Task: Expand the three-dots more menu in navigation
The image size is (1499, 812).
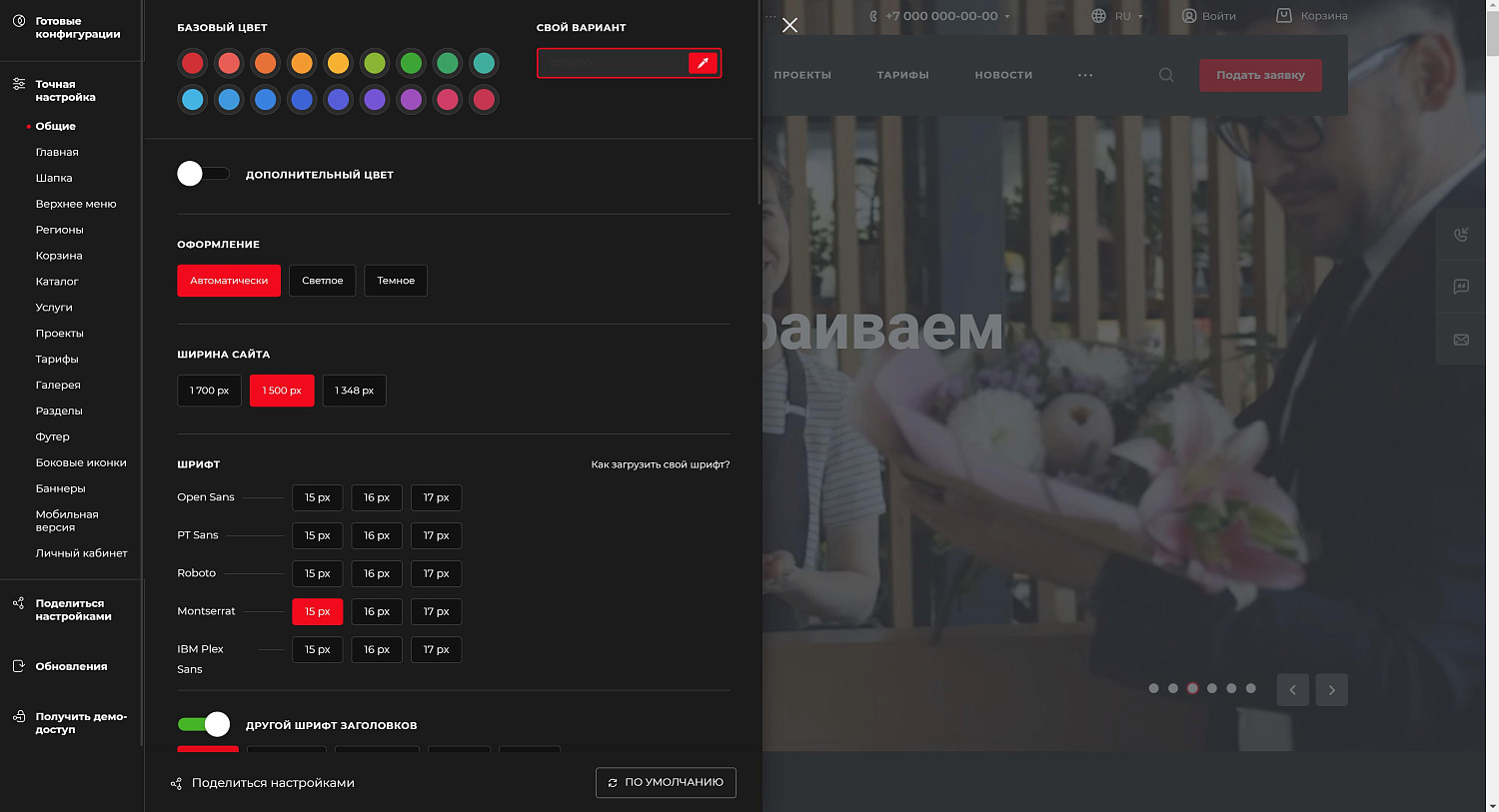Action: pyautogui.click(x=1085, y=75)
